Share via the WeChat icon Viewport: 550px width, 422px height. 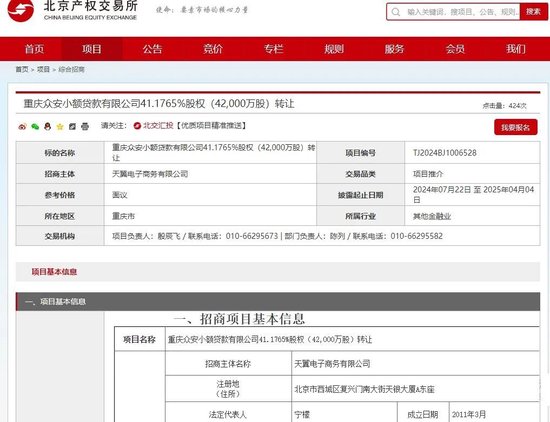[x=35, y=127]
